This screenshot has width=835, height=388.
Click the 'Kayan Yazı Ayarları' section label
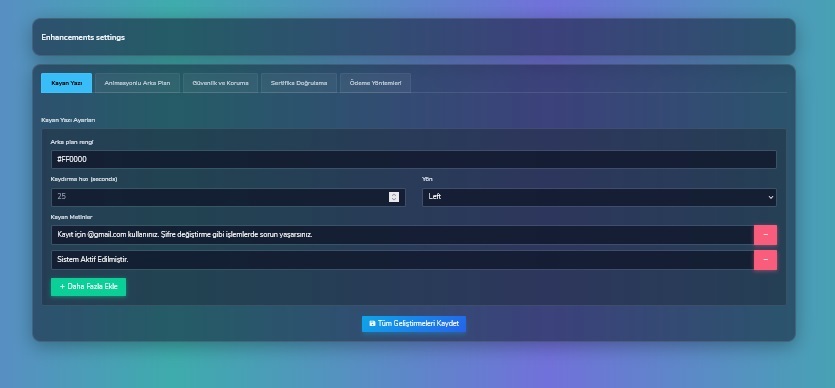[68, 120]
